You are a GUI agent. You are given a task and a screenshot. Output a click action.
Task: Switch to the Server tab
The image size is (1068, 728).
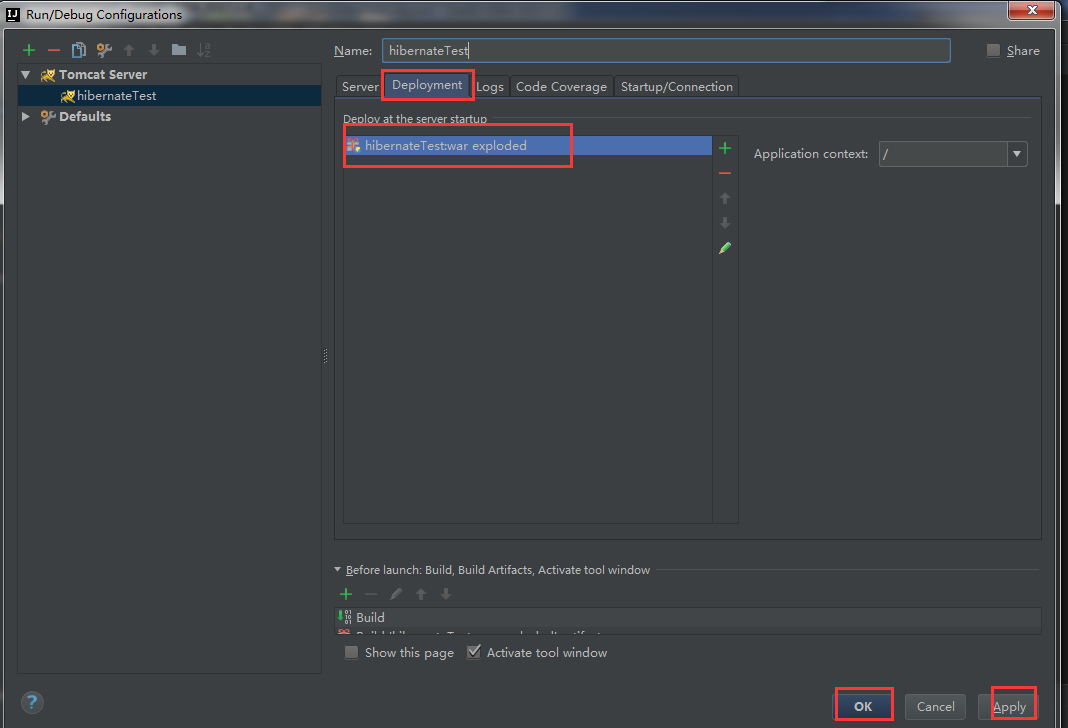coord(360,86)
